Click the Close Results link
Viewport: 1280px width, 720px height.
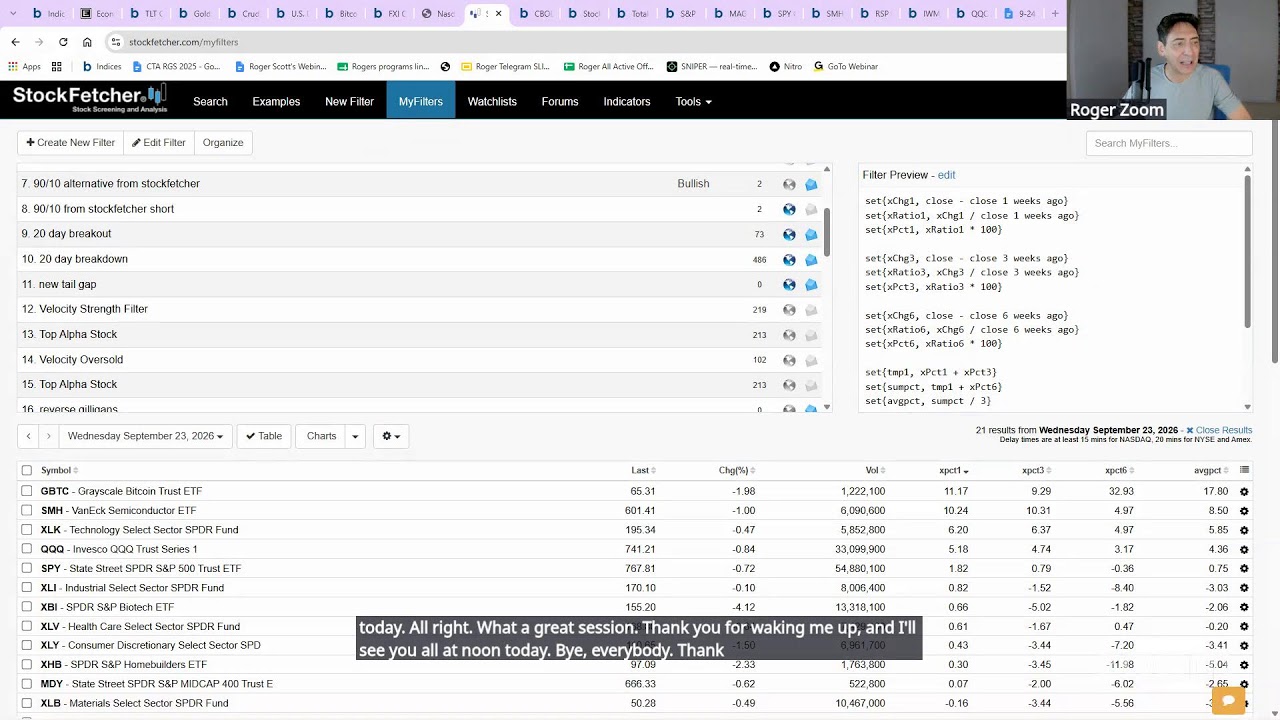1219,430
